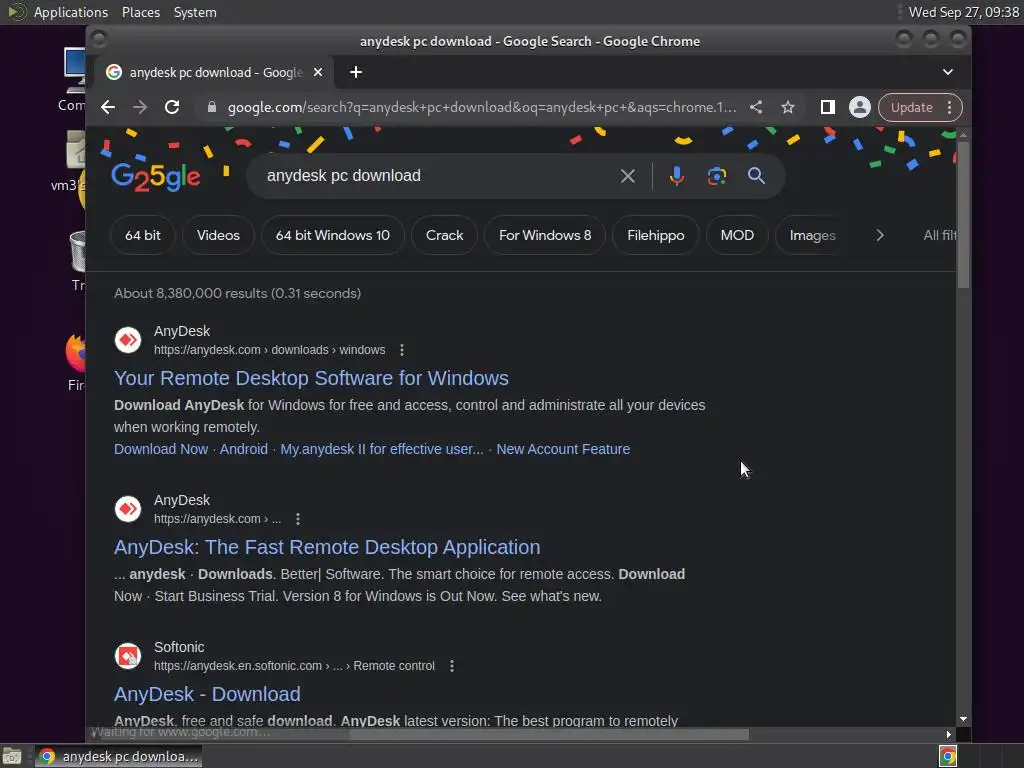
Task: Open the Applications menu
Action: [x=71, y=12]
